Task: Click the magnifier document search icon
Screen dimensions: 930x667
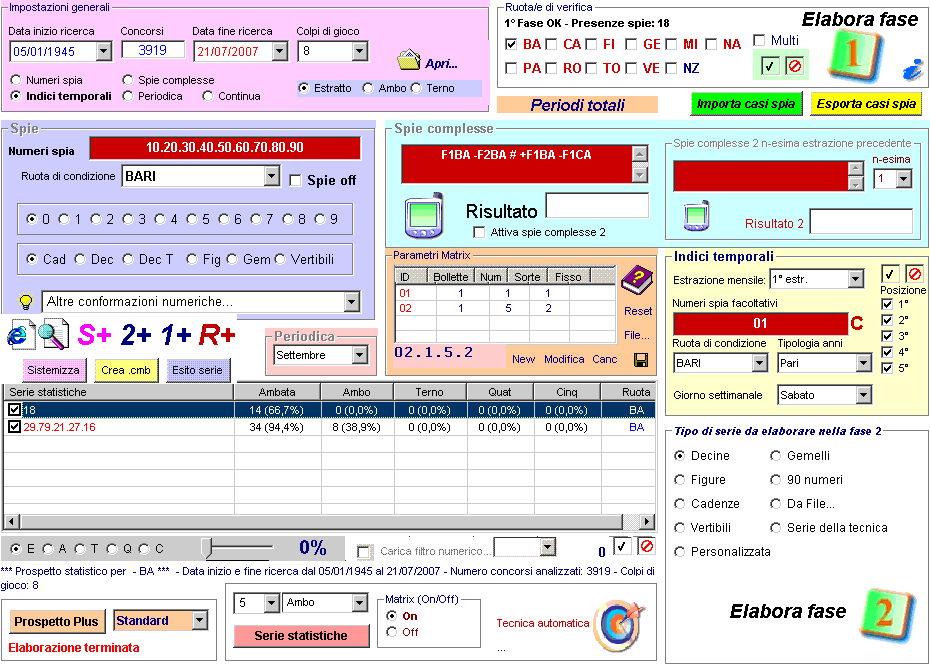Action: pos(54,334)
